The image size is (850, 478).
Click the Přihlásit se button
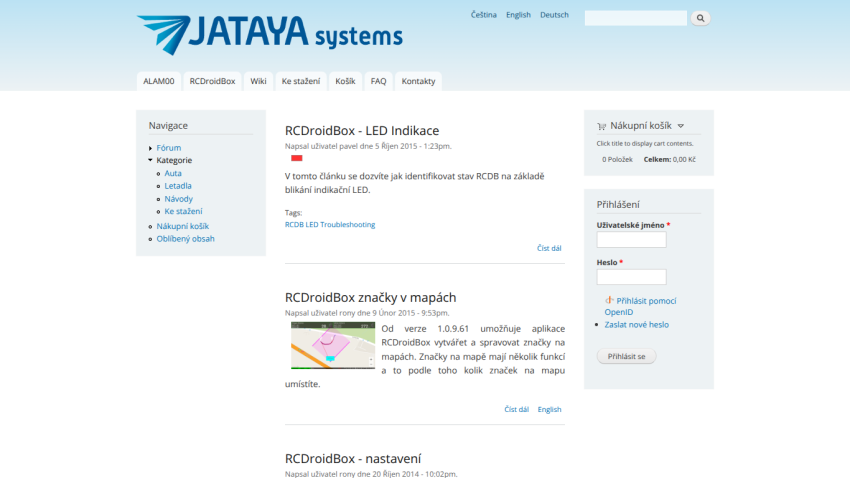[x=626, y=356]
